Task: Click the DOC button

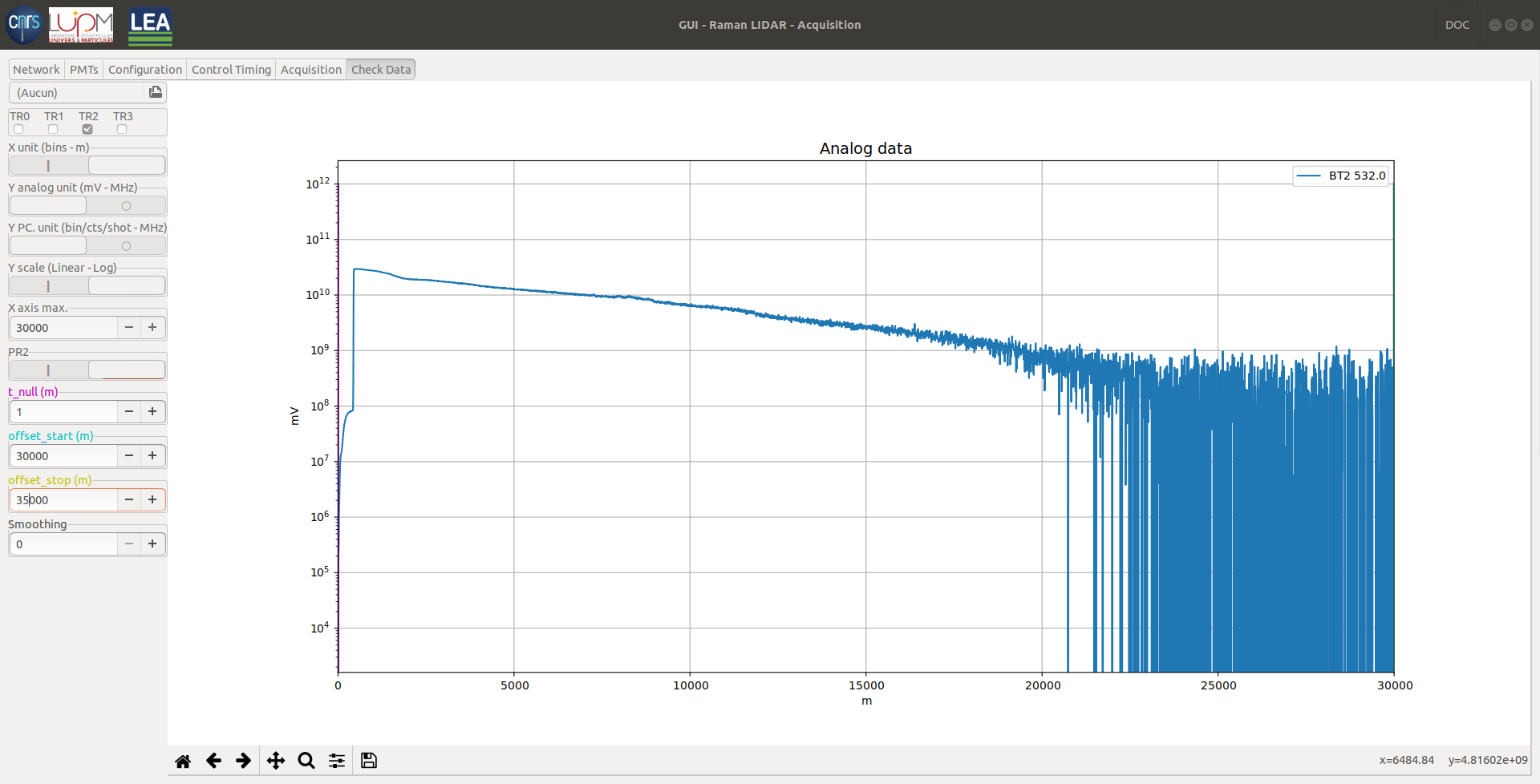Action: tap(1457, 25)
